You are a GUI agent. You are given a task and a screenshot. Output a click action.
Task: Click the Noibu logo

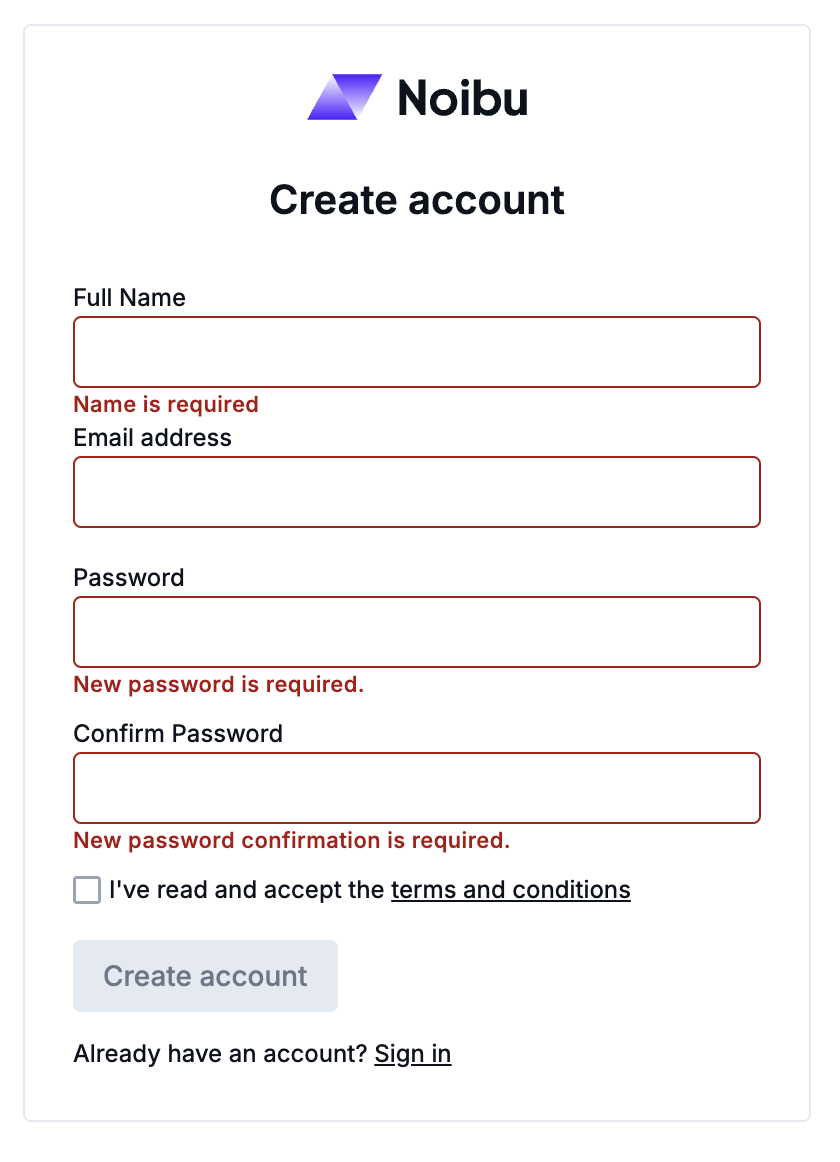417,97
